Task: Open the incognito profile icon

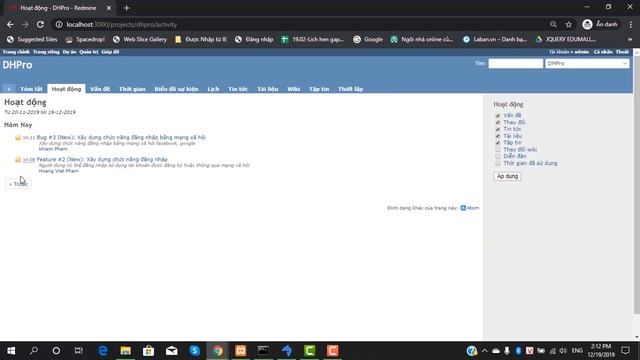Action: pos(587,24)
